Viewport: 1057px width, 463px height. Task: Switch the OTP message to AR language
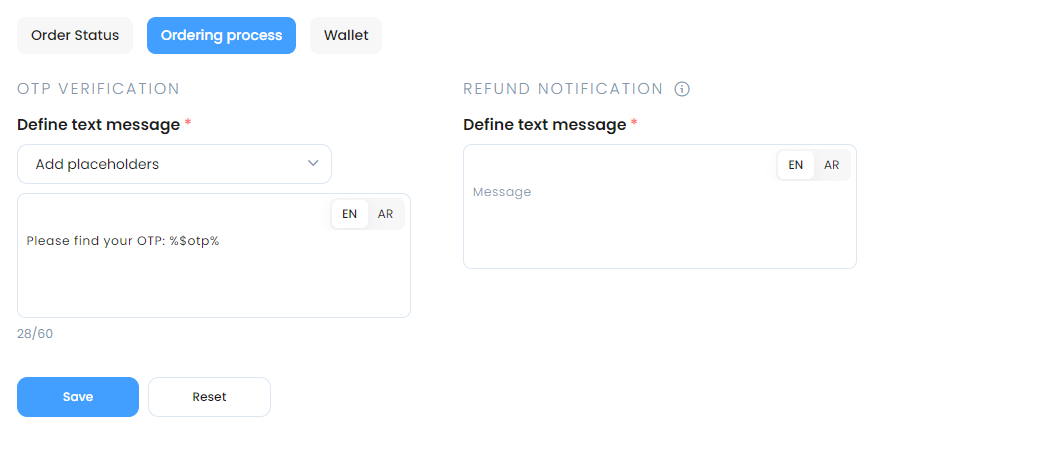(385, 214)
